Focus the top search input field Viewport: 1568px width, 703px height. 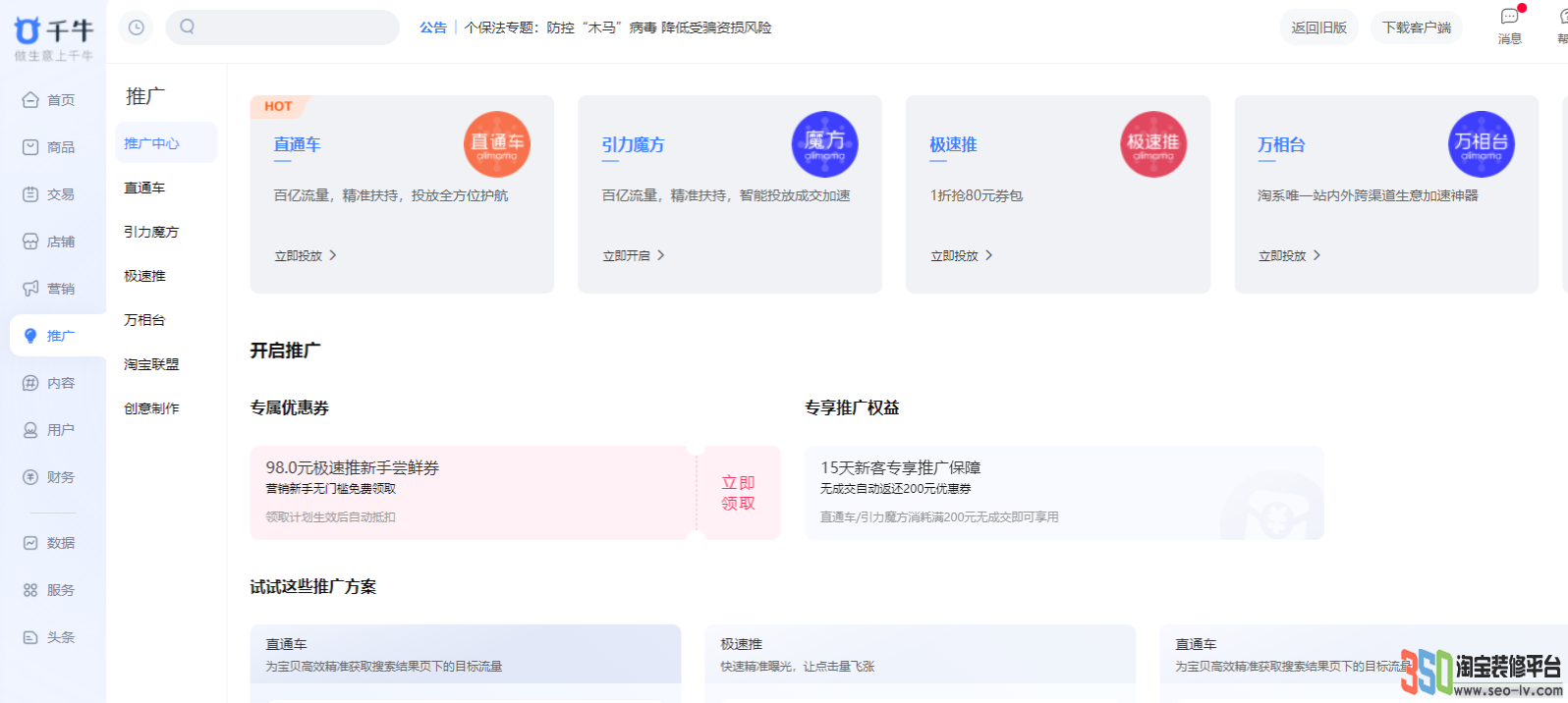pyautogui.click(x=283, y=27)
